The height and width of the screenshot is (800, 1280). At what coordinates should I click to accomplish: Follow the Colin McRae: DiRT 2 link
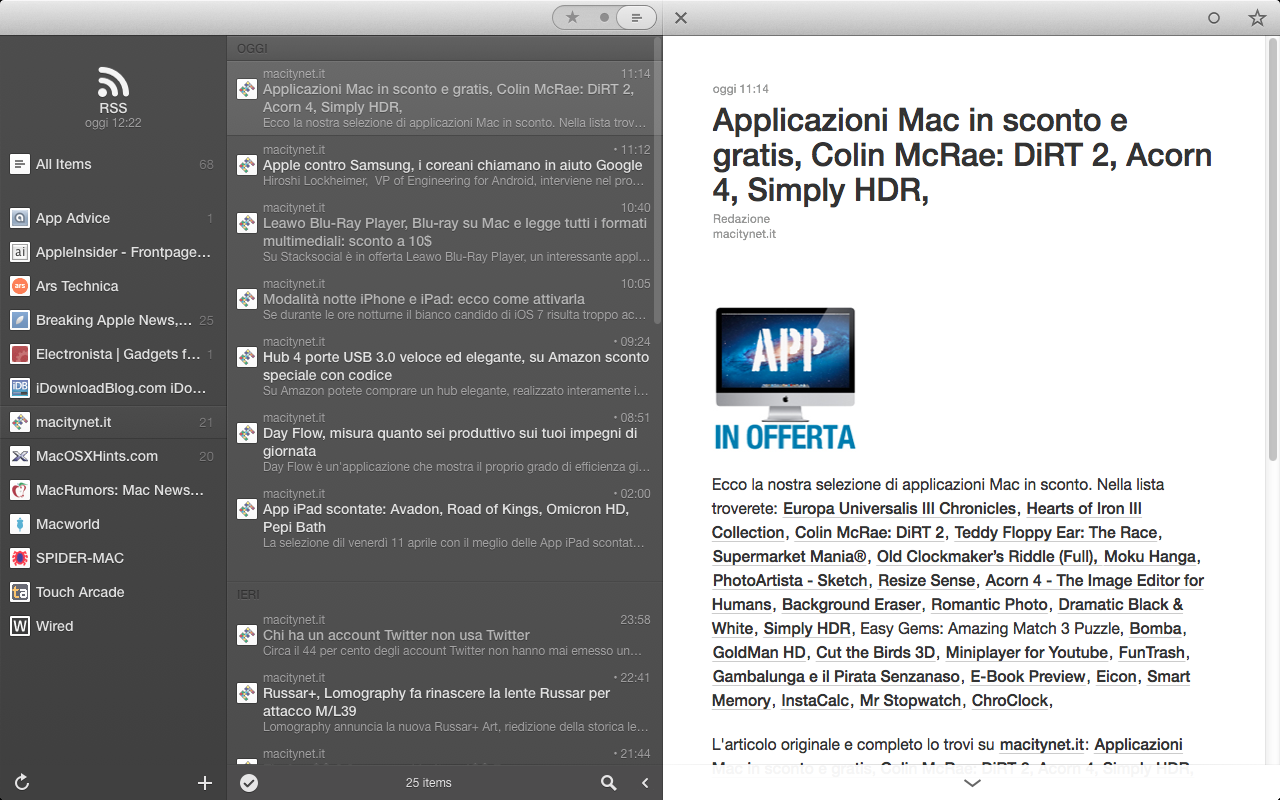click(869, 532)
